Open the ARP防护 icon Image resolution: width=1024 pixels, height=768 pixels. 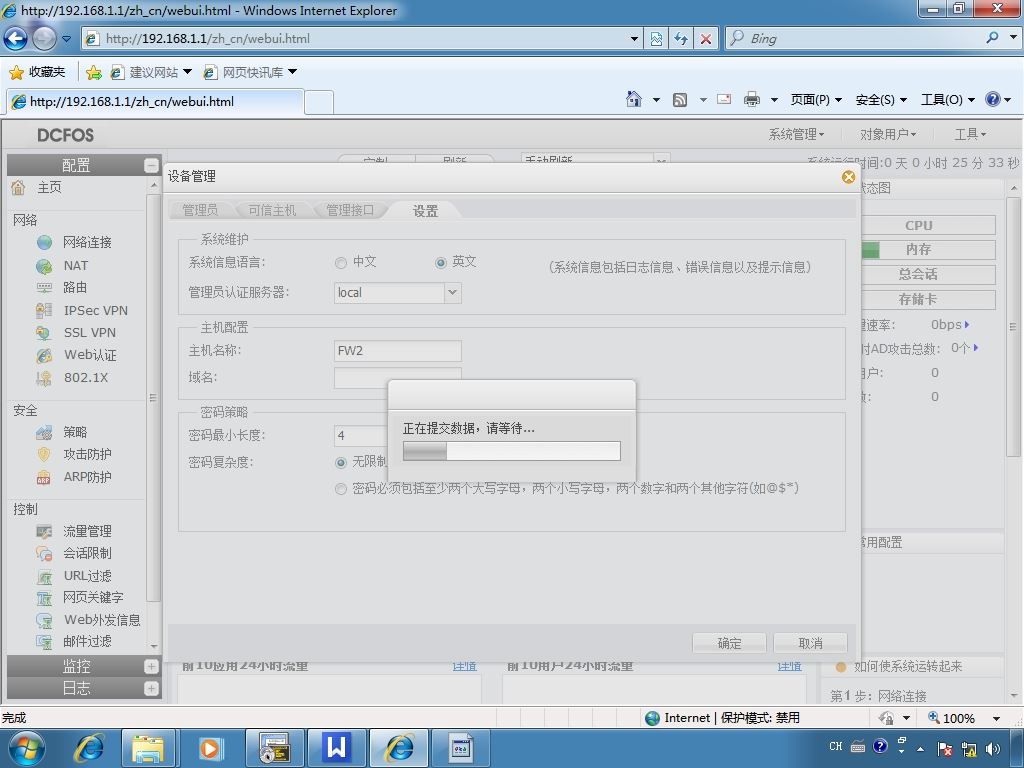click(44, 477)
